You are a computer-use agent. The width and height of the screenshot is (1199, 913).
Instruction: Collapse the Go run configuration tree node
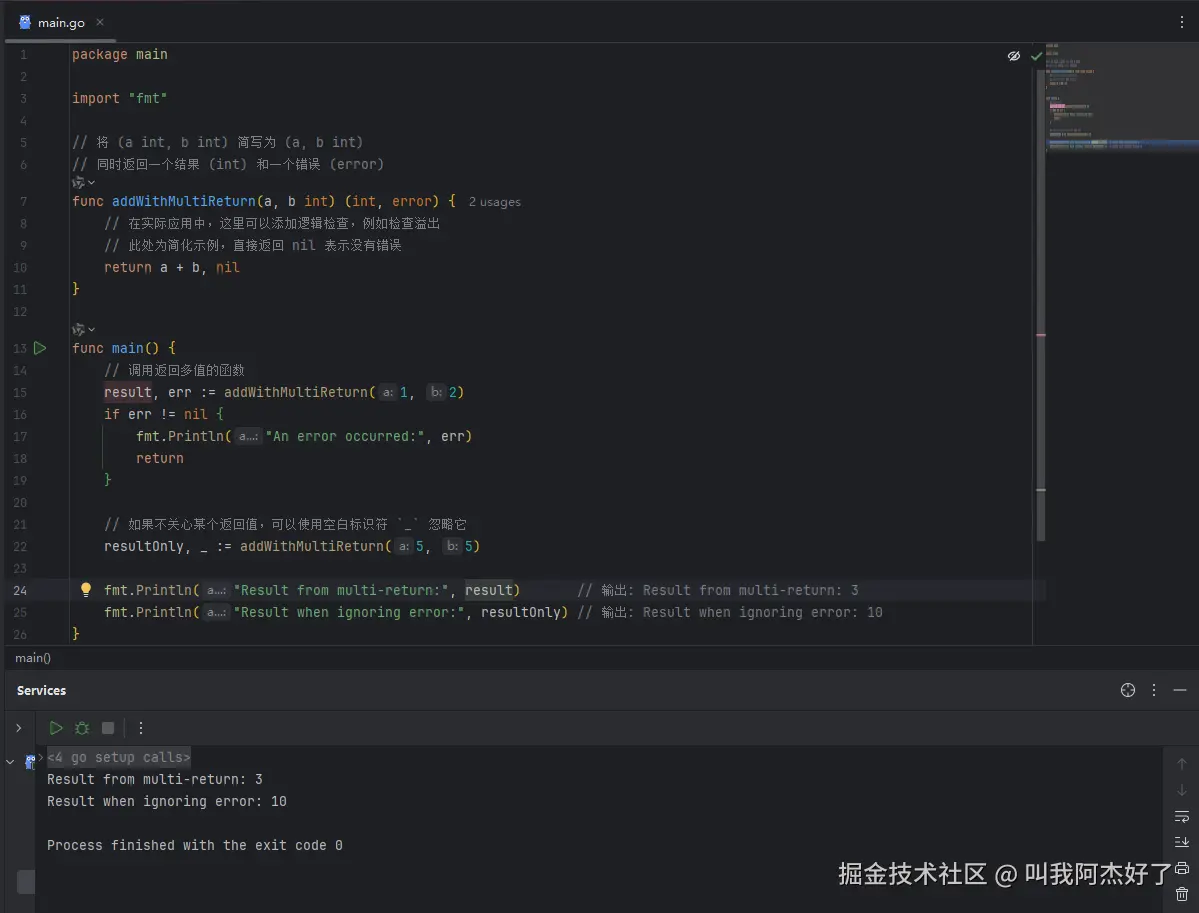[x=10, y=762]
